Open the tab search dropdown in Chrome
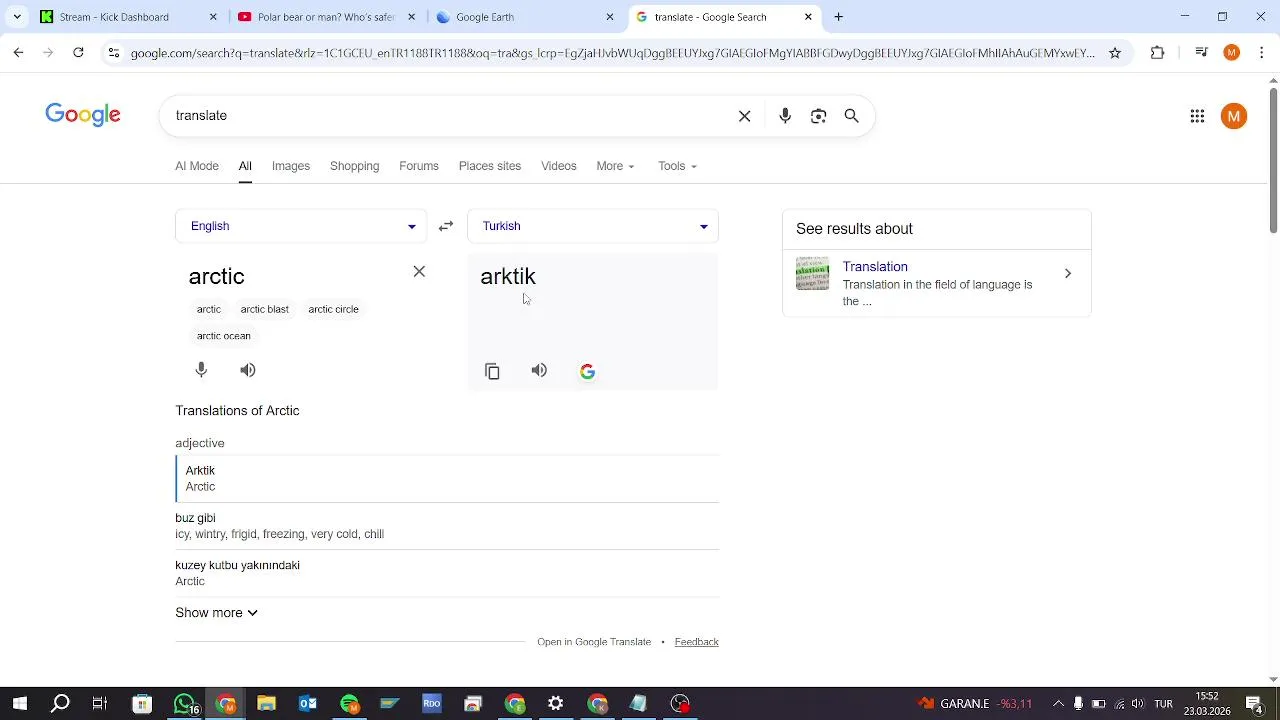The width and height of the screenshot is (1280, 720). coord(17,17)
